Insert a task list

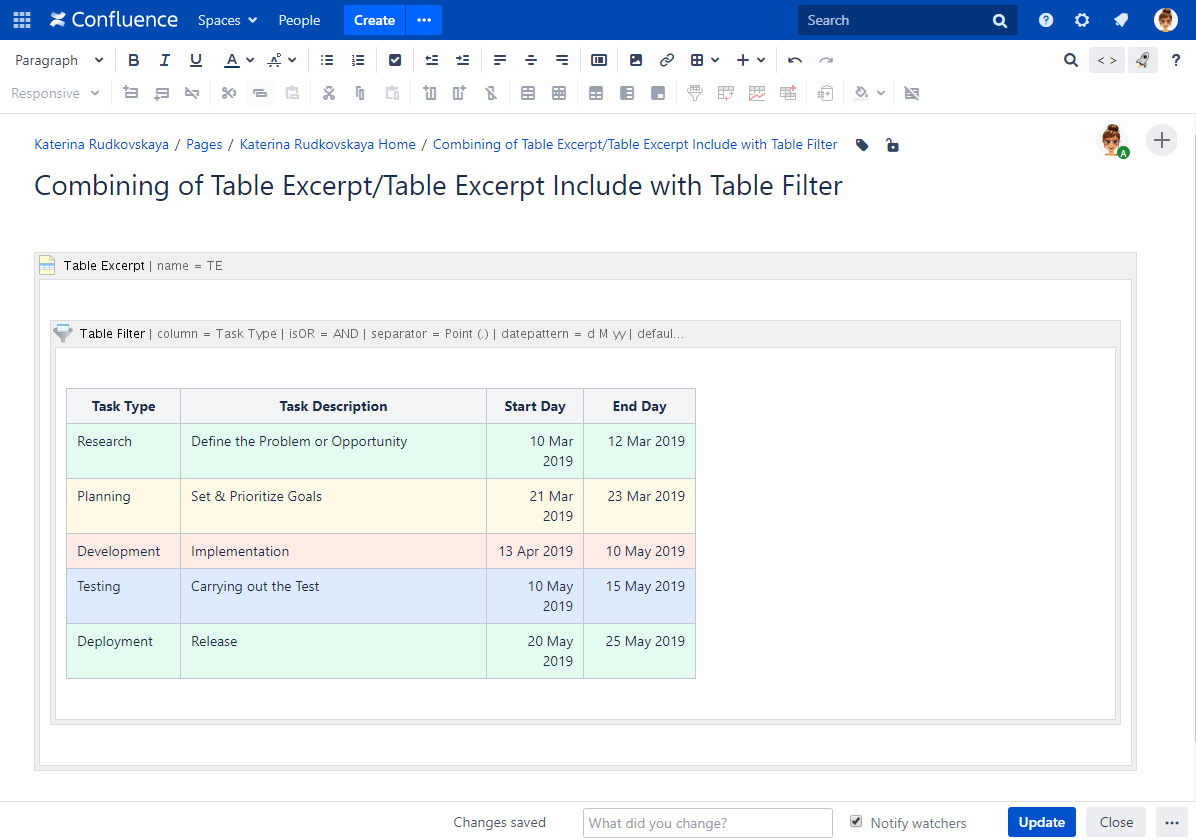click(x=395, y=60)
